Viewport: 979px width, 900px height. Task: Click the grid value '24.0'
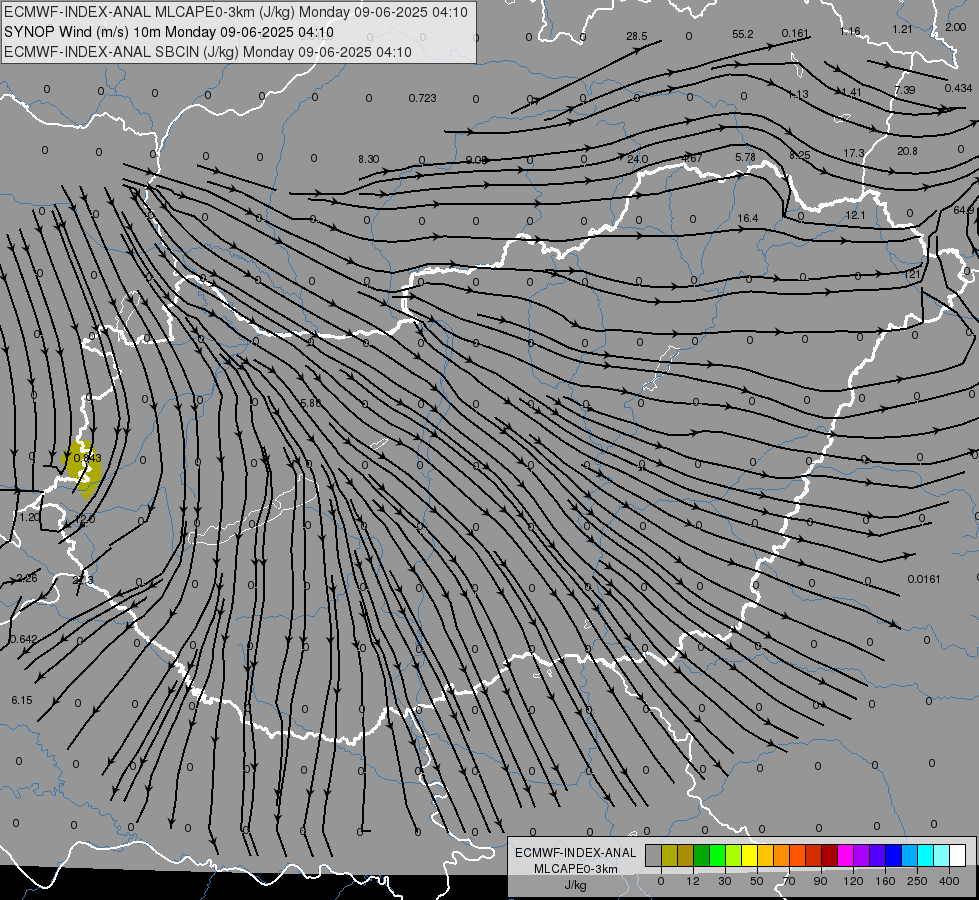[637, 159]
